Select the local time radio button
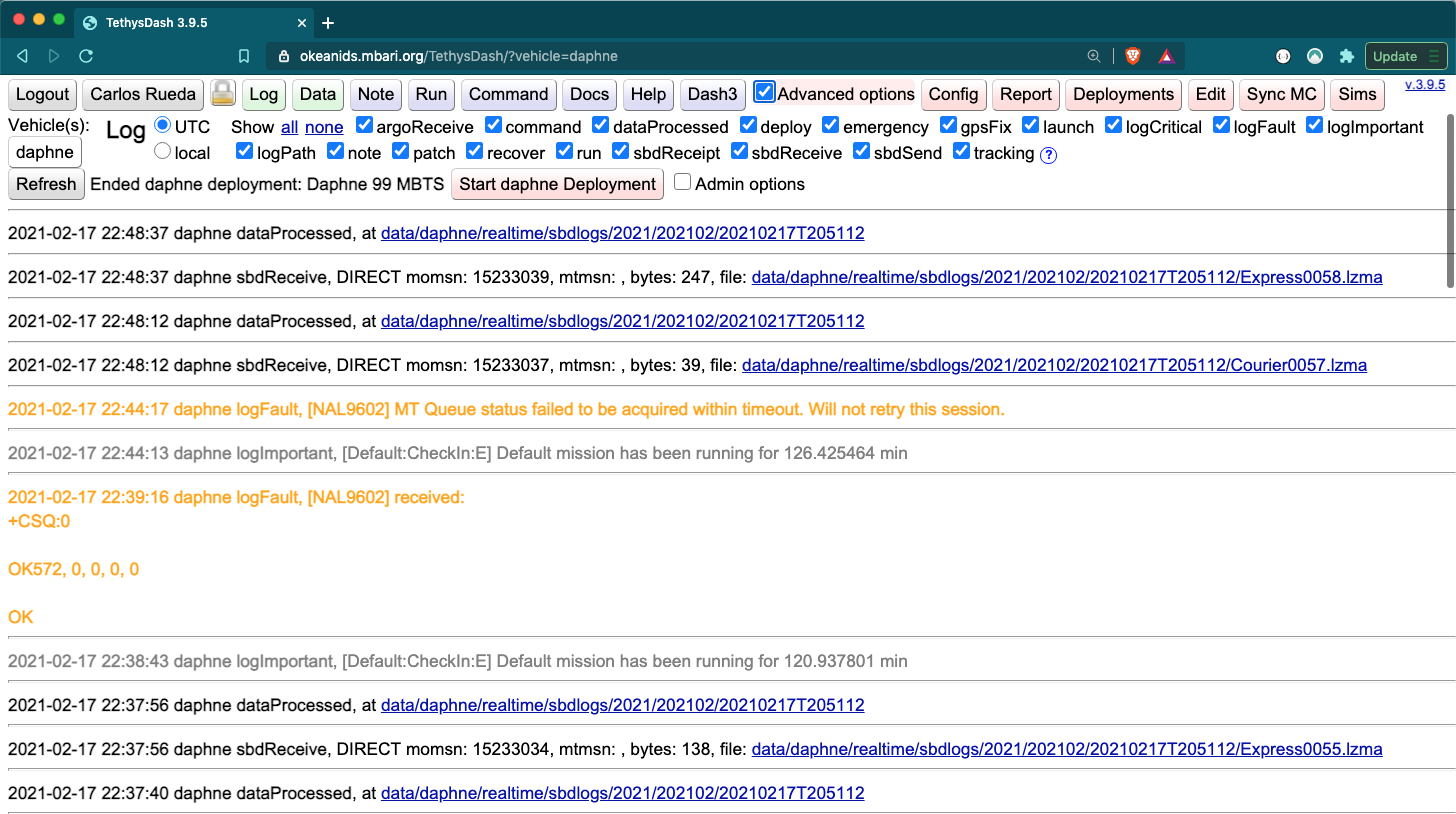Screen dimensions: 1456x814 coord(162,152)
